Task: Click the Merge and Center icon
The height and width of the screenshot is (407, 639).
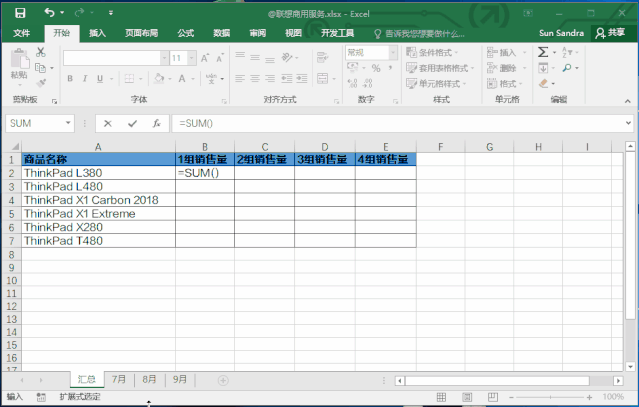Action: tap(323, 78)
